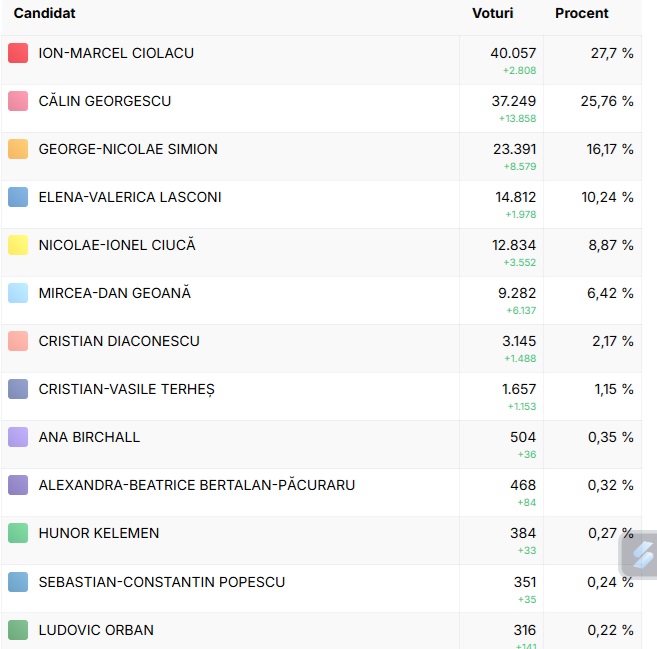Click the Candidat column header

coord(44,13)
